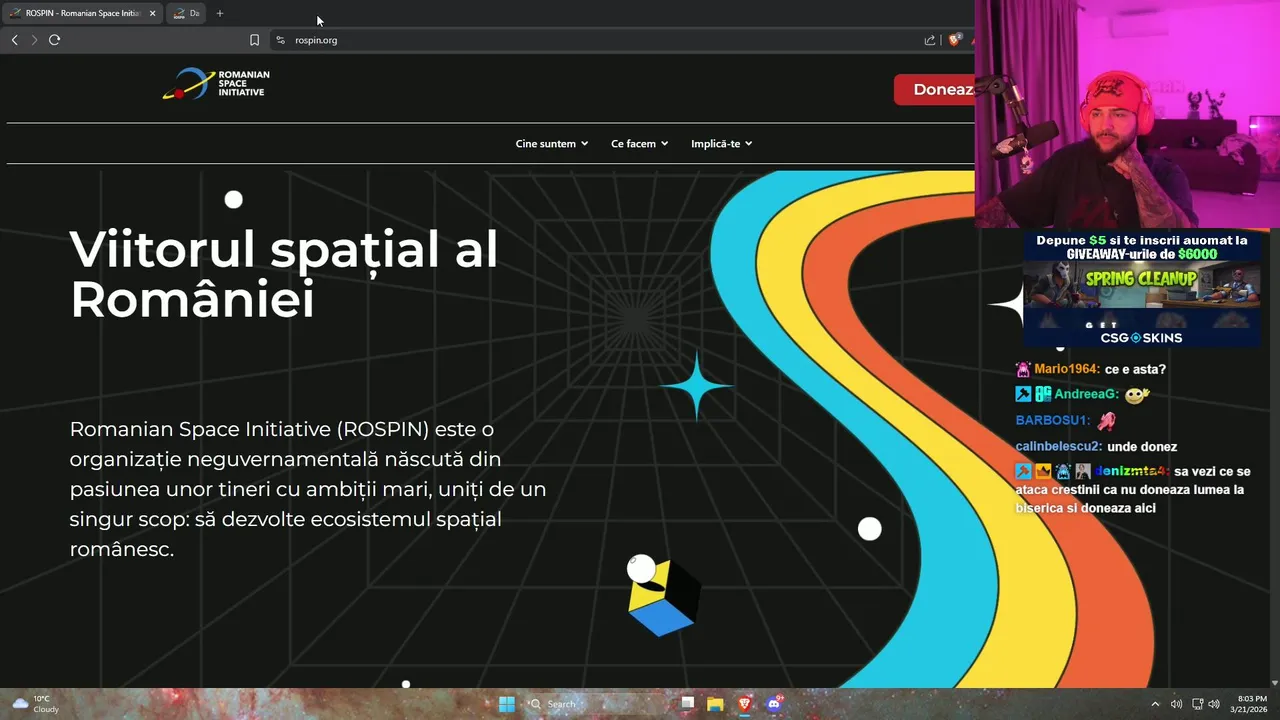This screenshot has height=720, width=1280.
Task: Click username BARBOSU1 in chat
Action: (x=1053, y=420)
